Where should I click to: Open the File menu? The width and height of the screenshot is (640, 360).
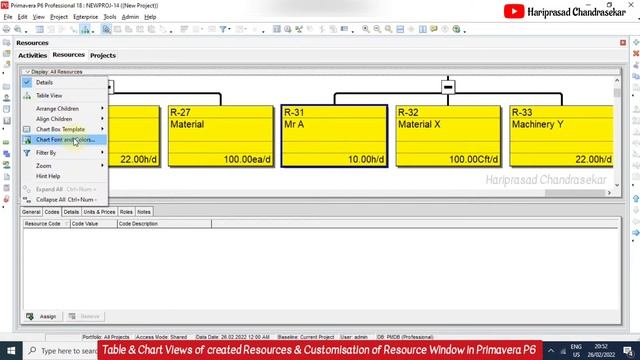pyautogui.click(x=8, y=17)
